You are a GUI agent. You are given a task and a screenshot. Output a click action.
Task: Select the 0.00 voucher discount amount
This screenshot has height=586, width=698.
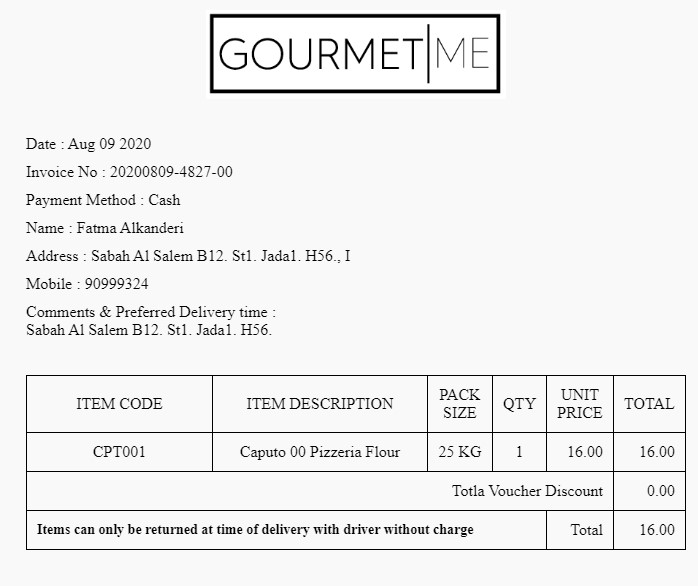pos(660,491)
